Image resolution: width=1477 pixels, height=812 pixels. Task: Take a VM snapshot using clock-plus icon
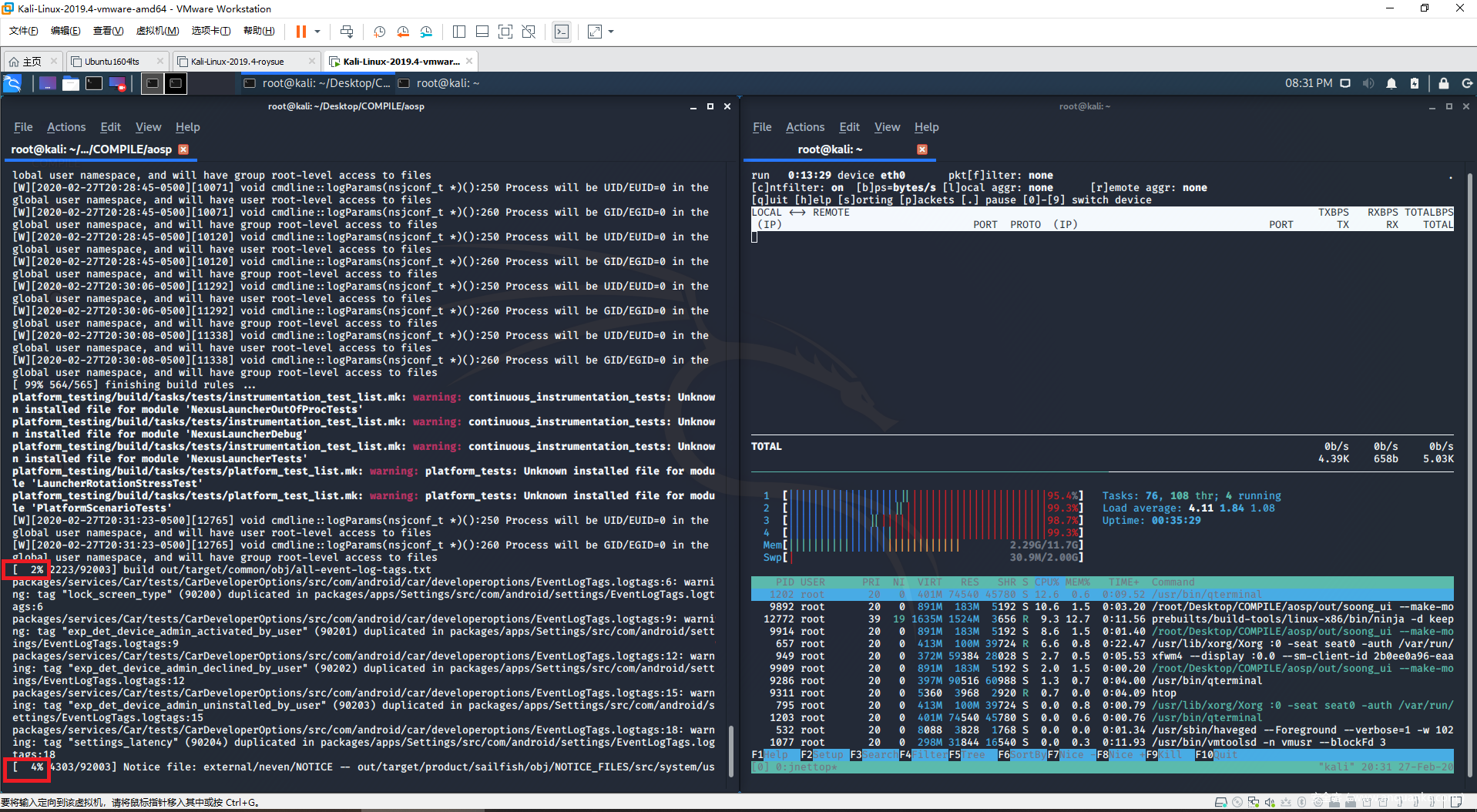(x=379, y=32)
